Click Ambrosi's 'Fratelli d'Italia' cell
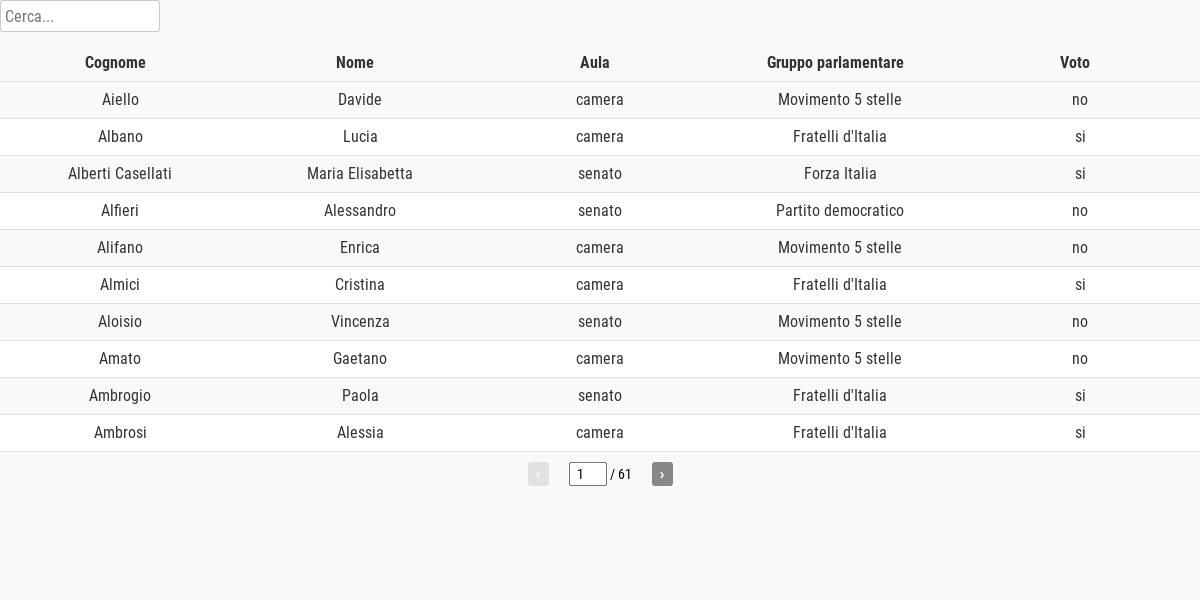Screen dimensions: 1200x600 tap(840, 433)
